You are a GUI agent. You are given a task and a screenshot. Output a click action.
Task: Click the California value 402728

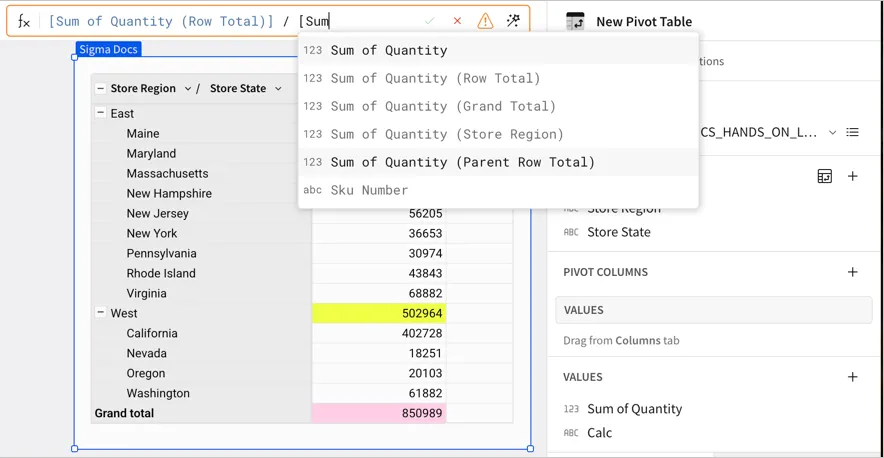pos(379,333)
